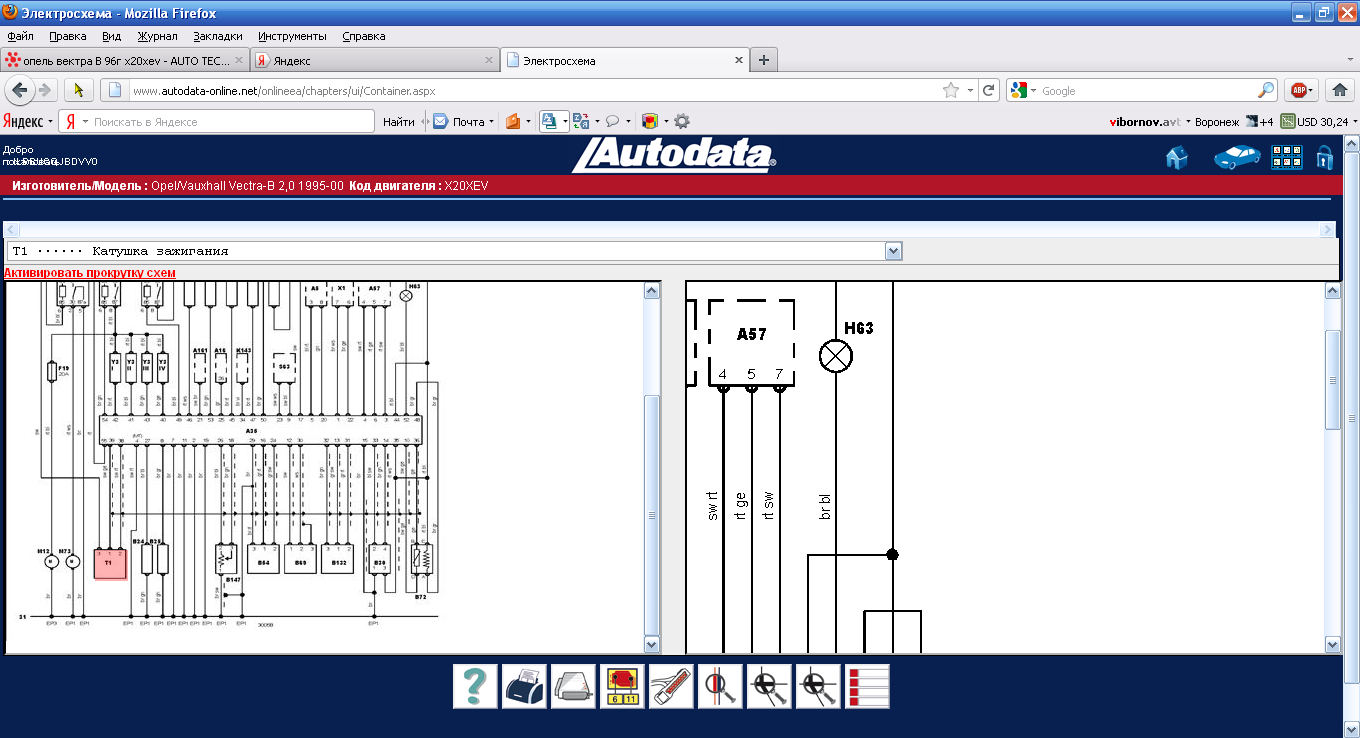Click down arrow on right diagram scrollbar
Image resolution: width=1360 pixels, height=738 pixels.
point(1332,645)
